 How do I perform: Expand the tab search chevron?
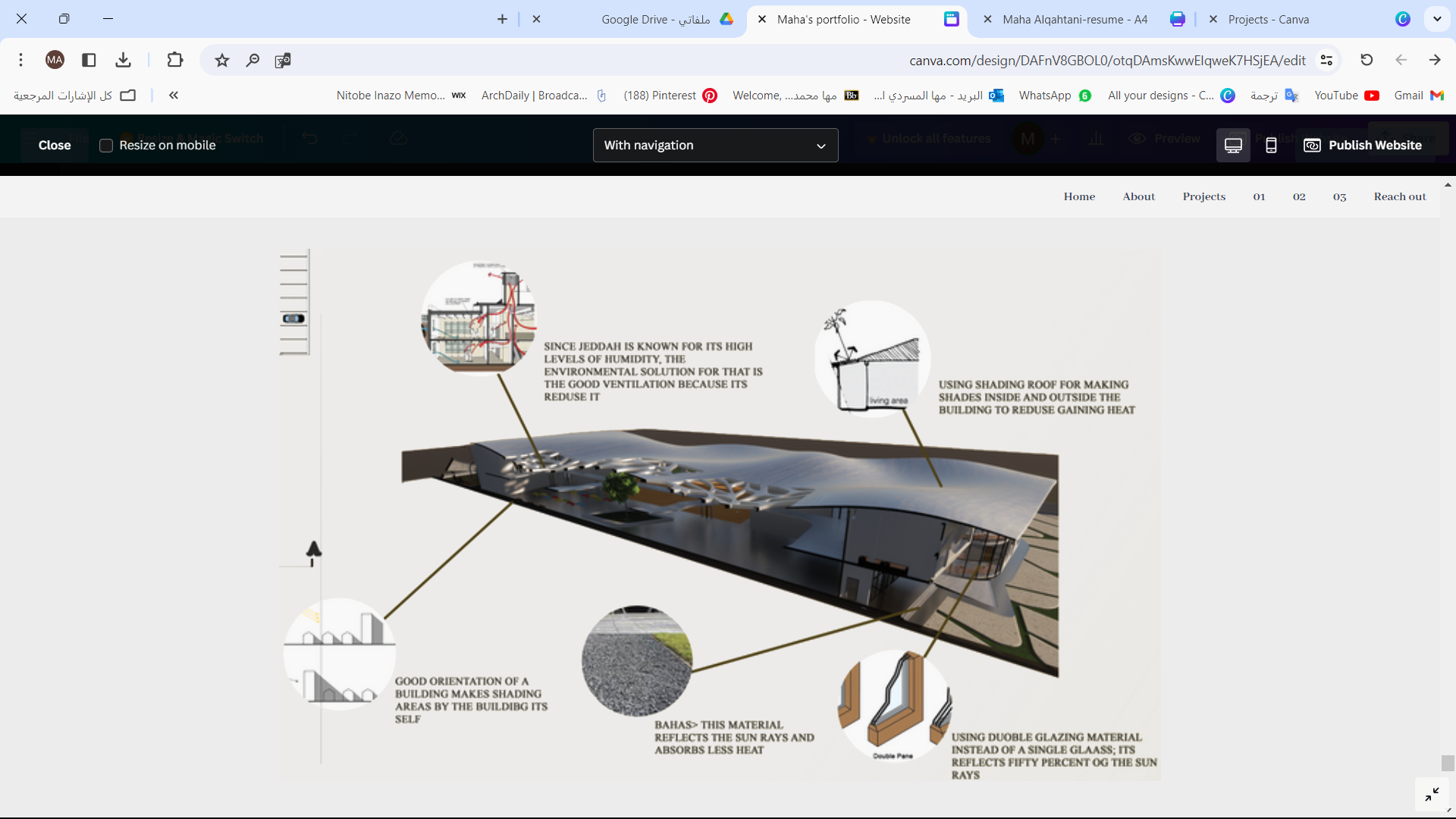point(1437,19)
